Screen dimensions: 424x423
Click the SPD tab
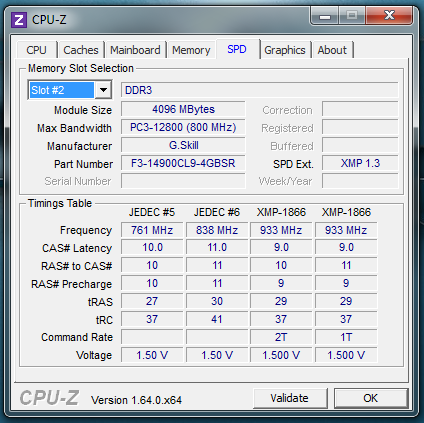click(x=237, y=49)
